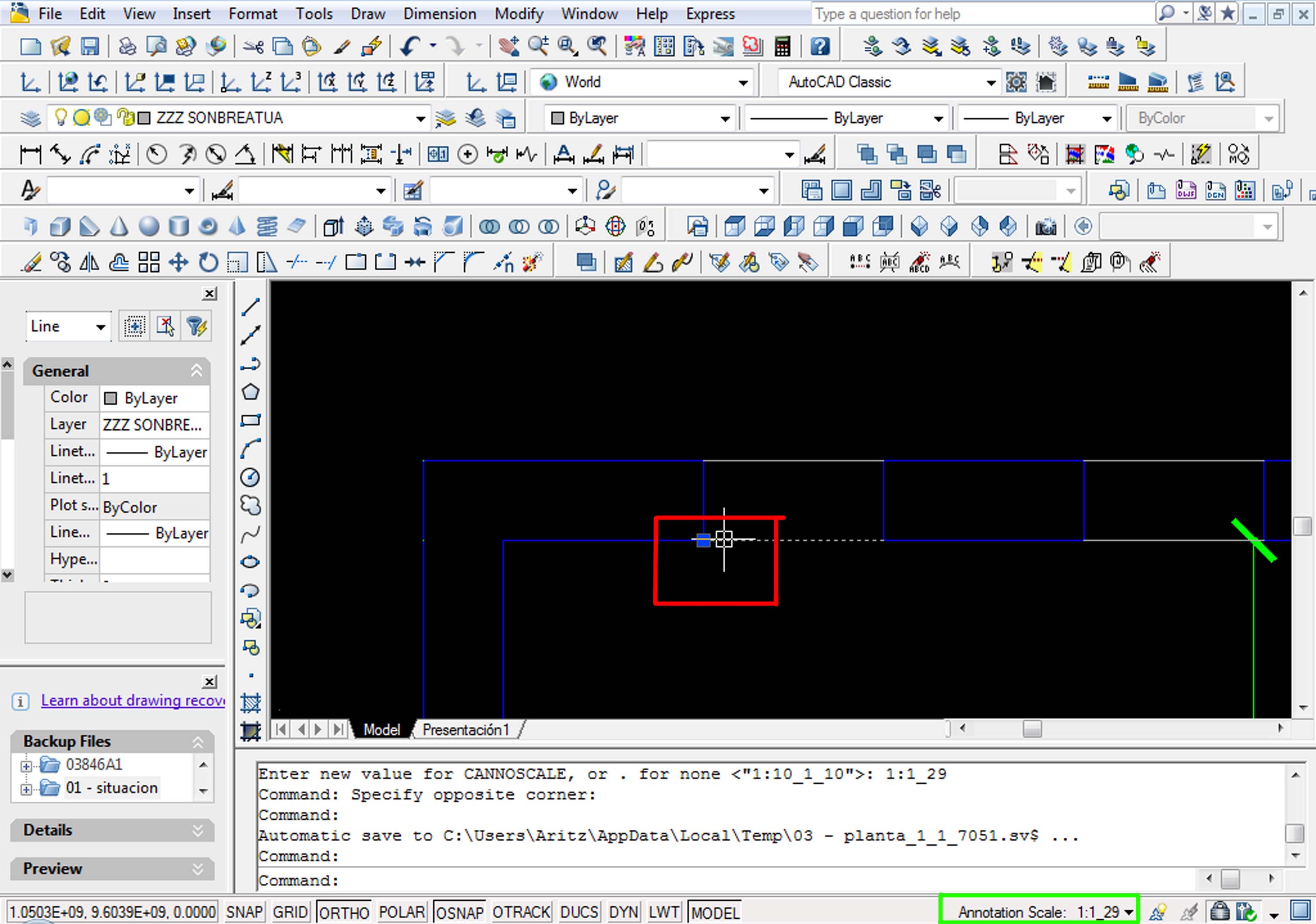Click the Save toolbar icon
The image size is (1316, 924).
(x=89, y=46)
